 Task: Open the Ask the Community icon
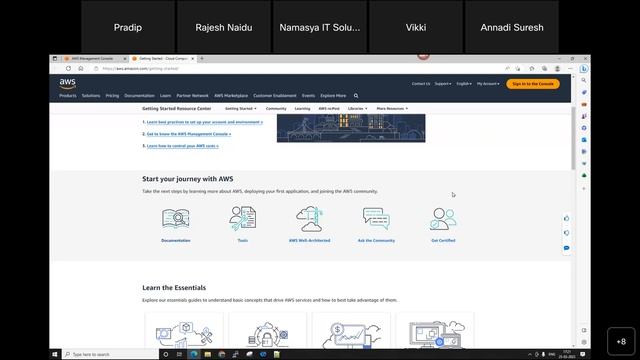pos(376,218)
